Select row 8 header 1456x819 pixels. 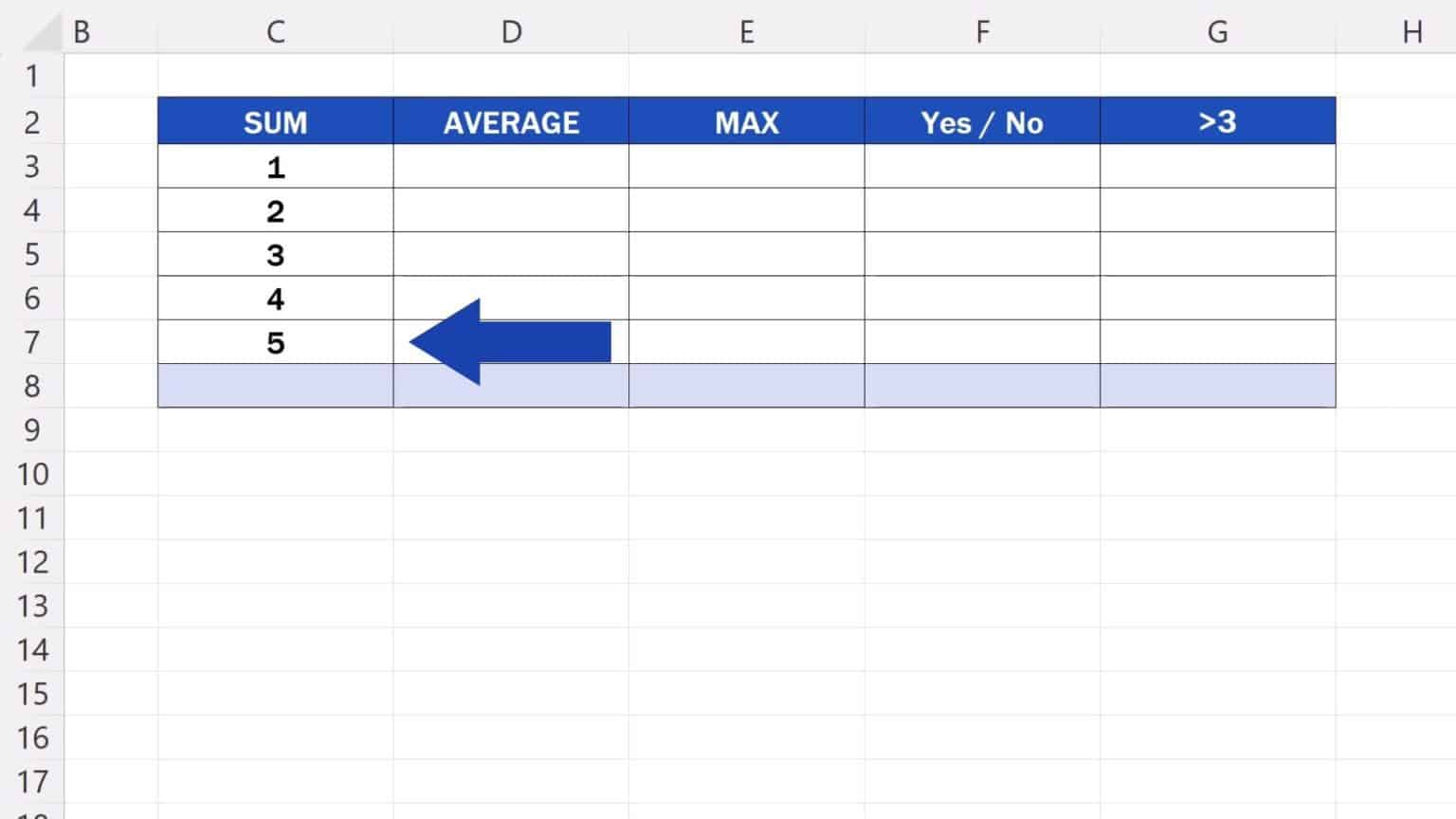point(32,387)
